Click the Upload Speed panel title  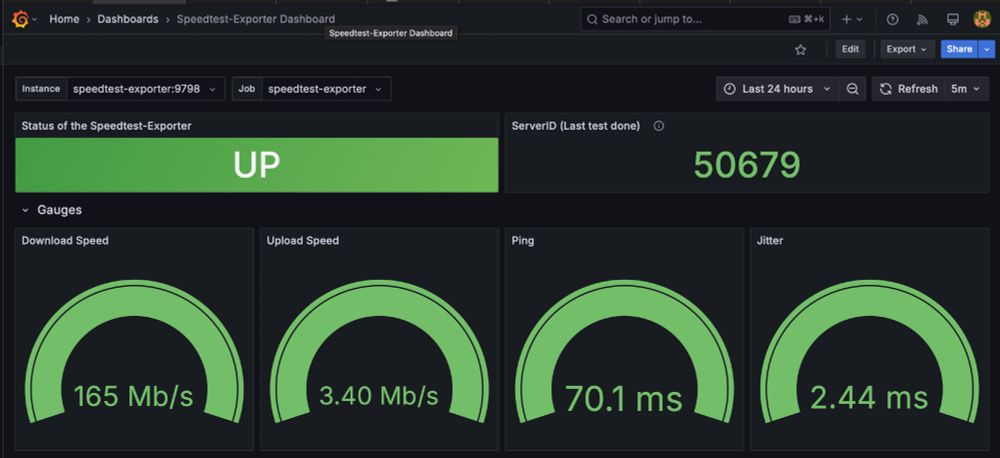[x=303, y=240]
